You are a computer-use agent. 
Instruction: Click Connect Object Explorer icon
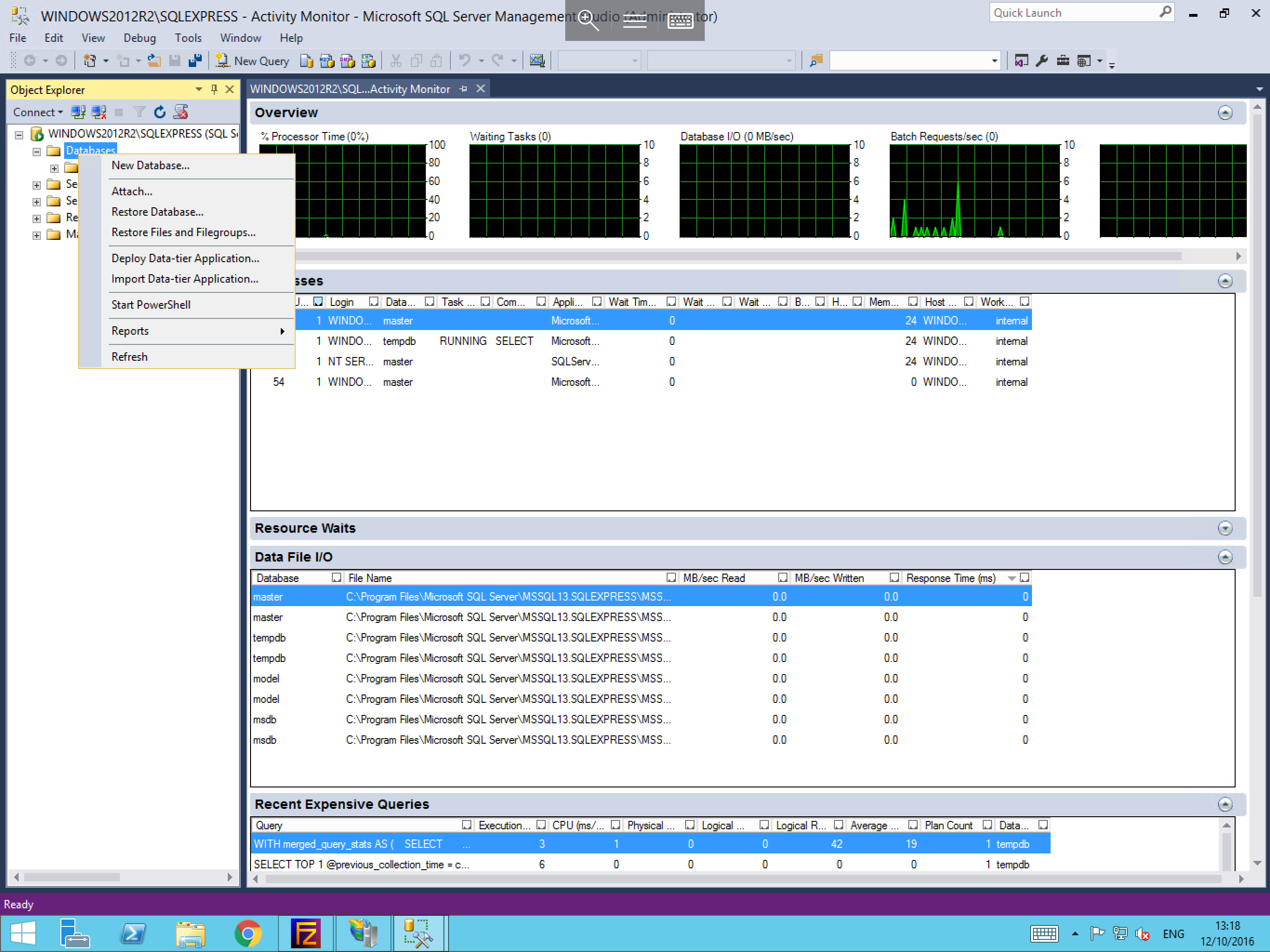(78, 112)
